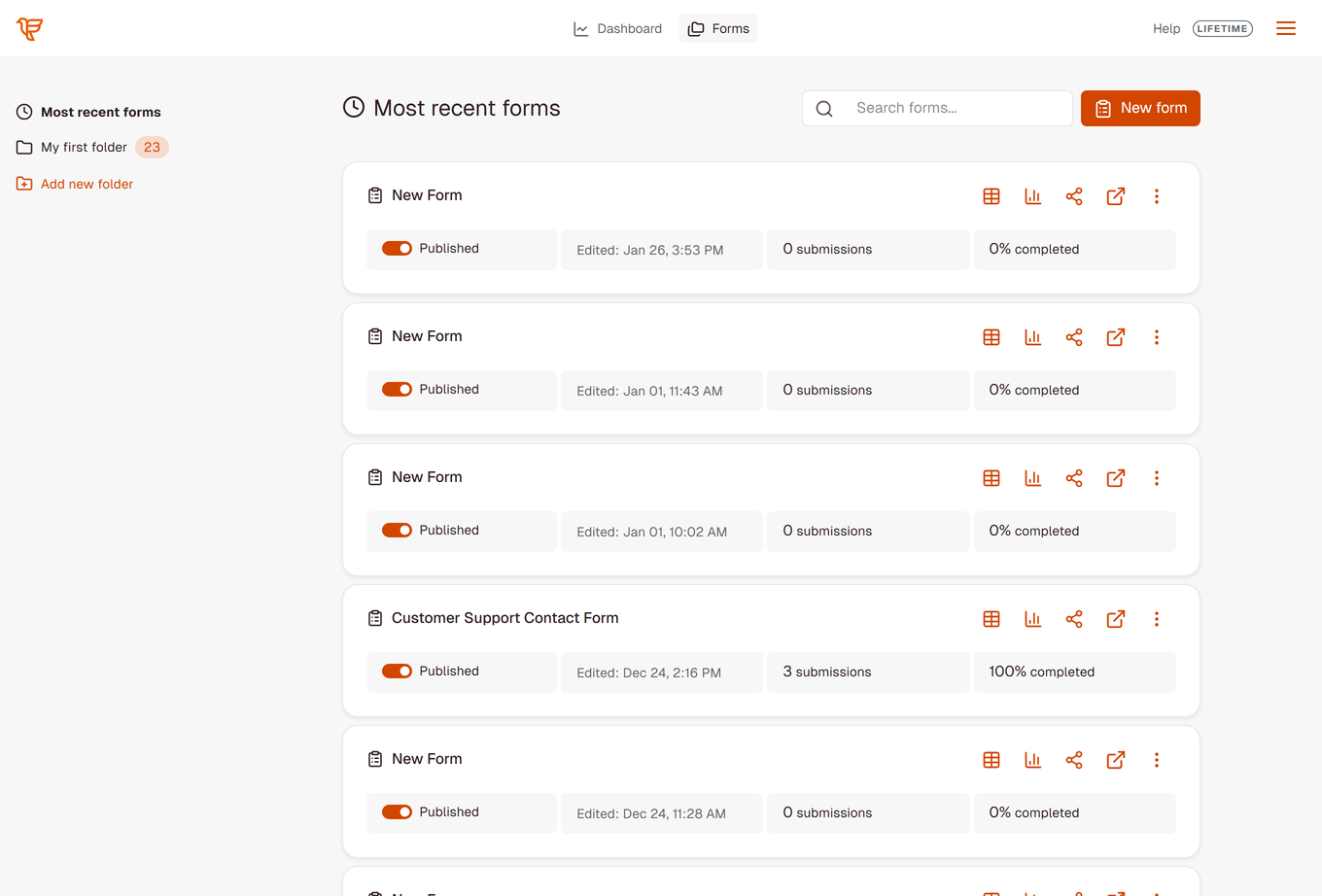Image resolution: width=1322 pixels, height=896 pixels.
Task: Open more options for form edited Jan 01, 11:43 AM
Action: coord(1157,337)
